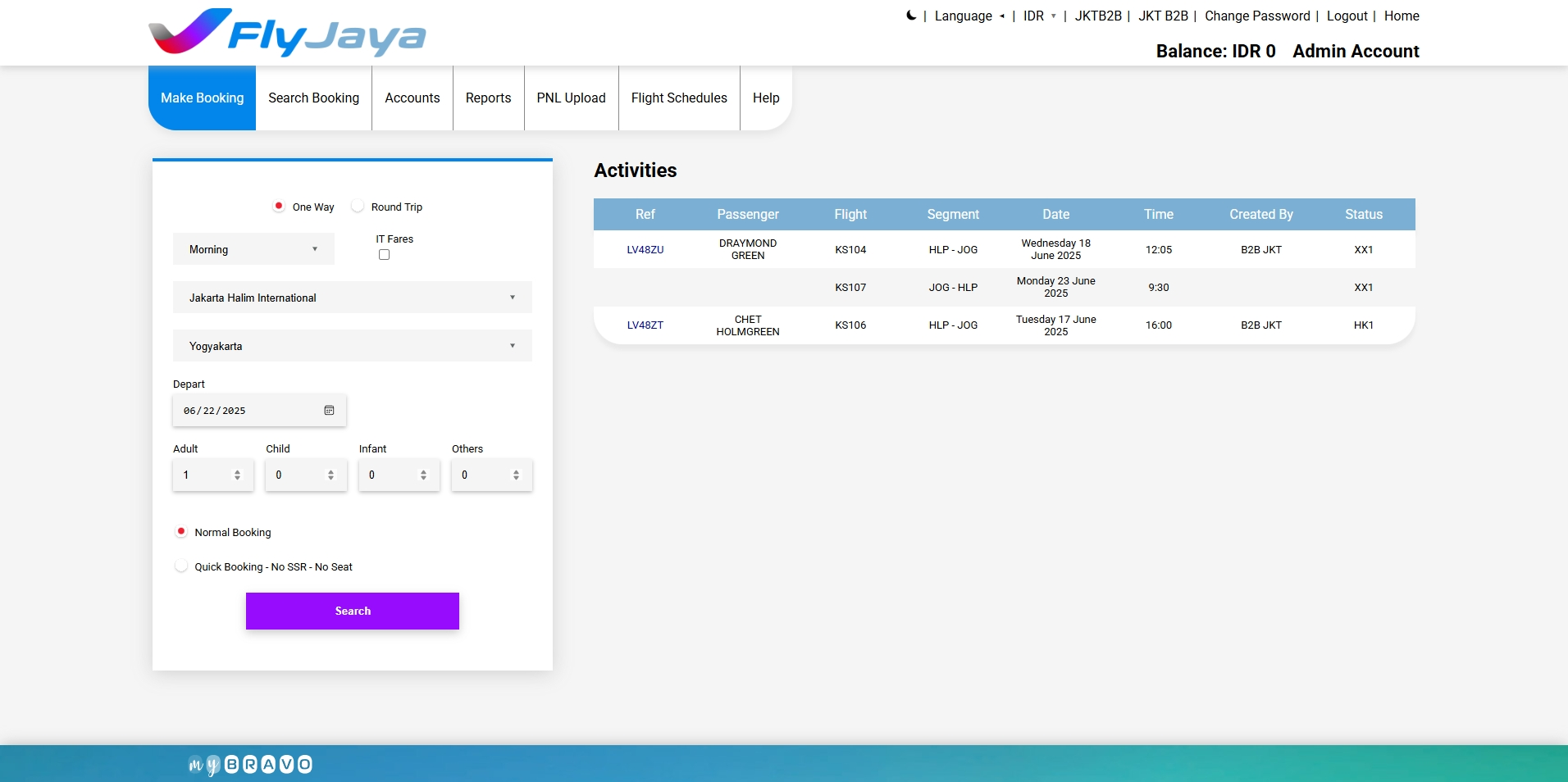Open the Search Booking tab
Image resolution: width=1568 pixels, height=782 pixels.
tap(314, 98)
